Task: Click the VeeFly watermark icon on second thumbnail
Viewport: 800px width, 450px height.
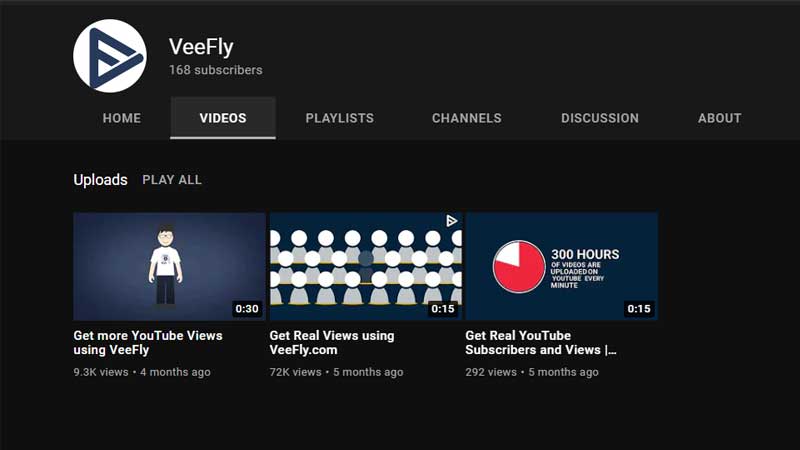Action: pos(452,221)
